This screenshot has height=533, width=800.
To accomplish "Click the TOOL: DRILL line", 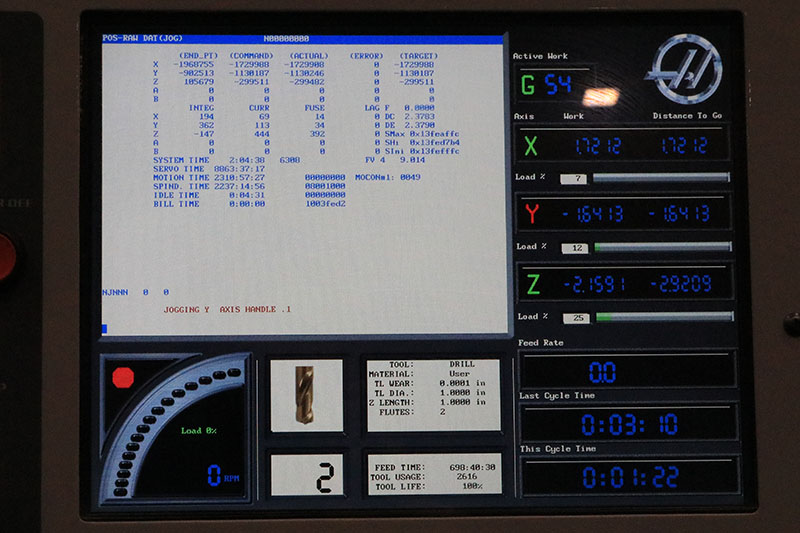I will (x=432, y=364).
